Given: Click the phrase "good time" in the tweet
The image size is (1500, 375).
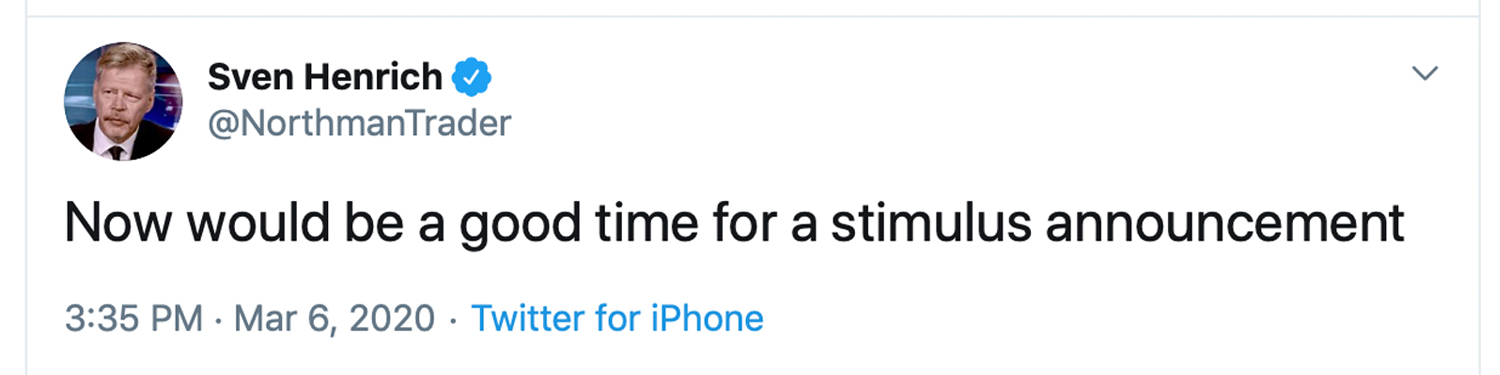Looking at the screenshot, I should (x=564, y=224).
